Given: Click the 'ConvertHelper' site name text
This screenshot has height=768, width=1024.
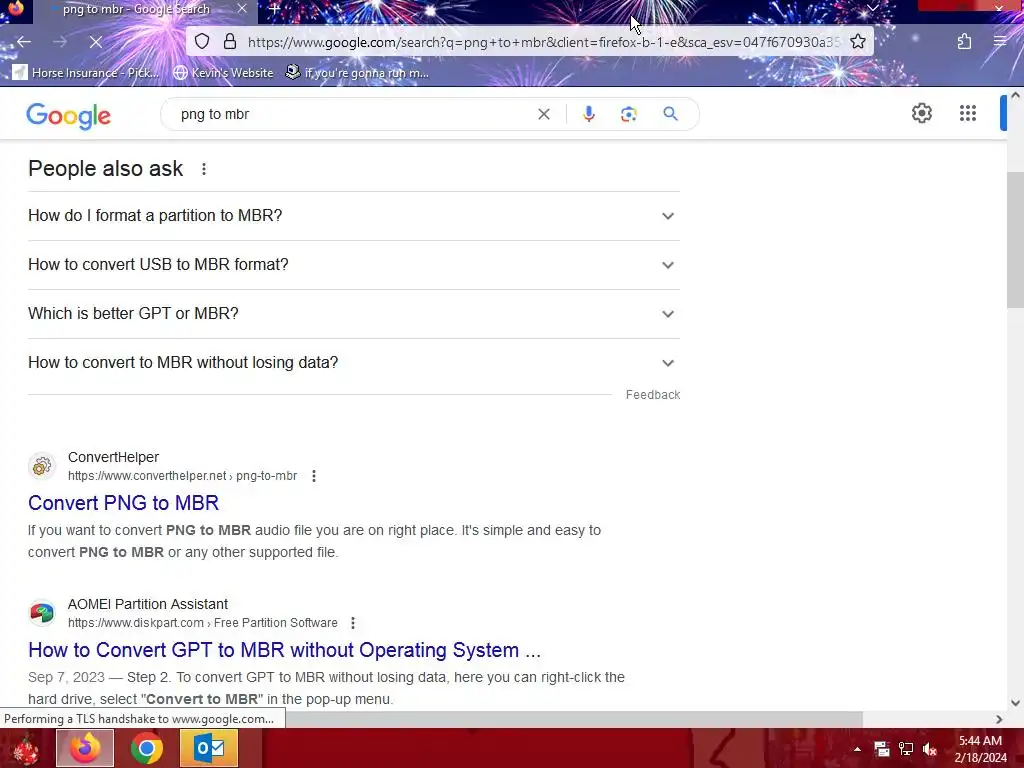Looking at the screenshot, I should pos(114,457).
